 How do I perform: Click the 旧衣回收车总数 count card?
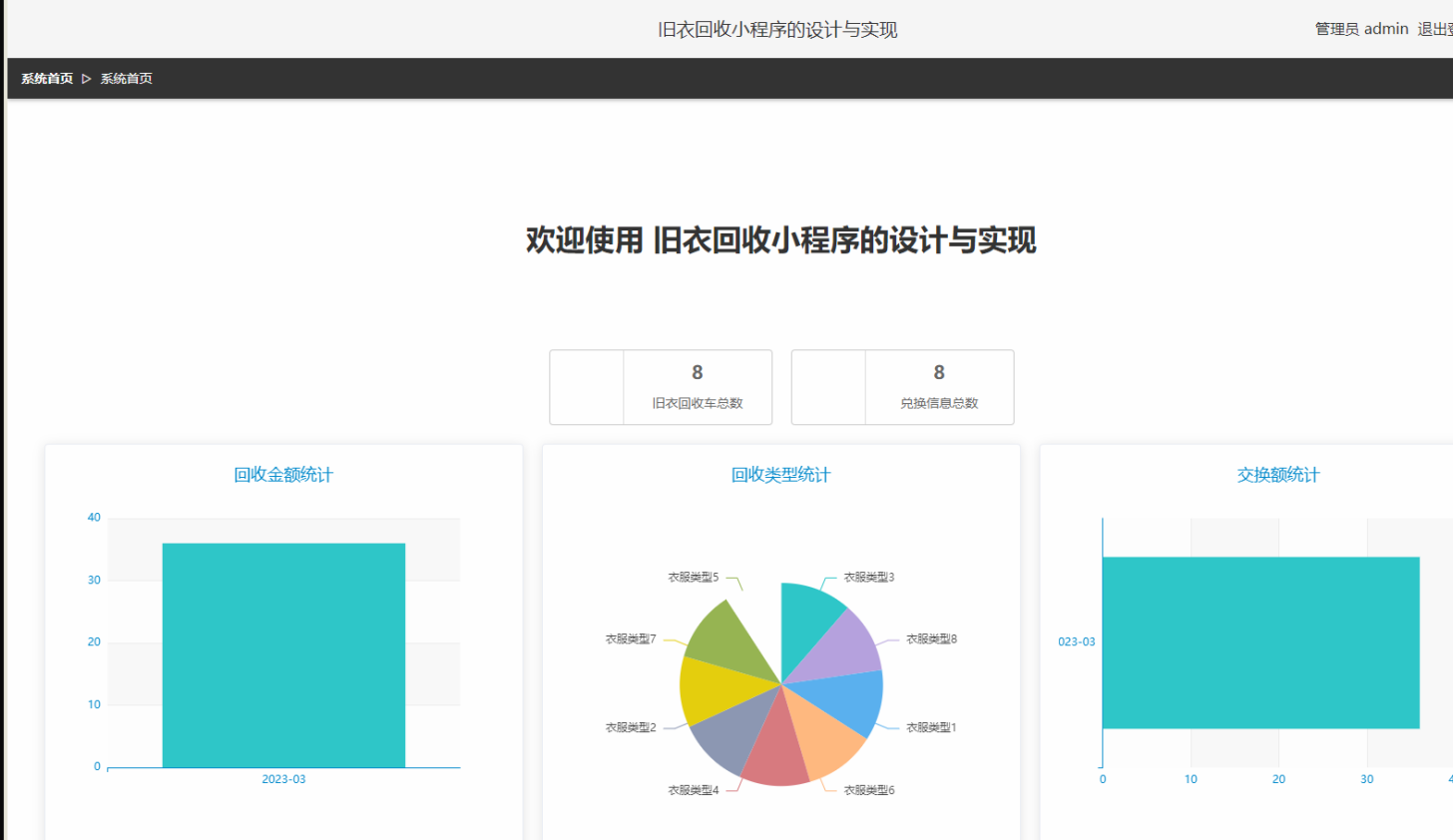[661, 387]
